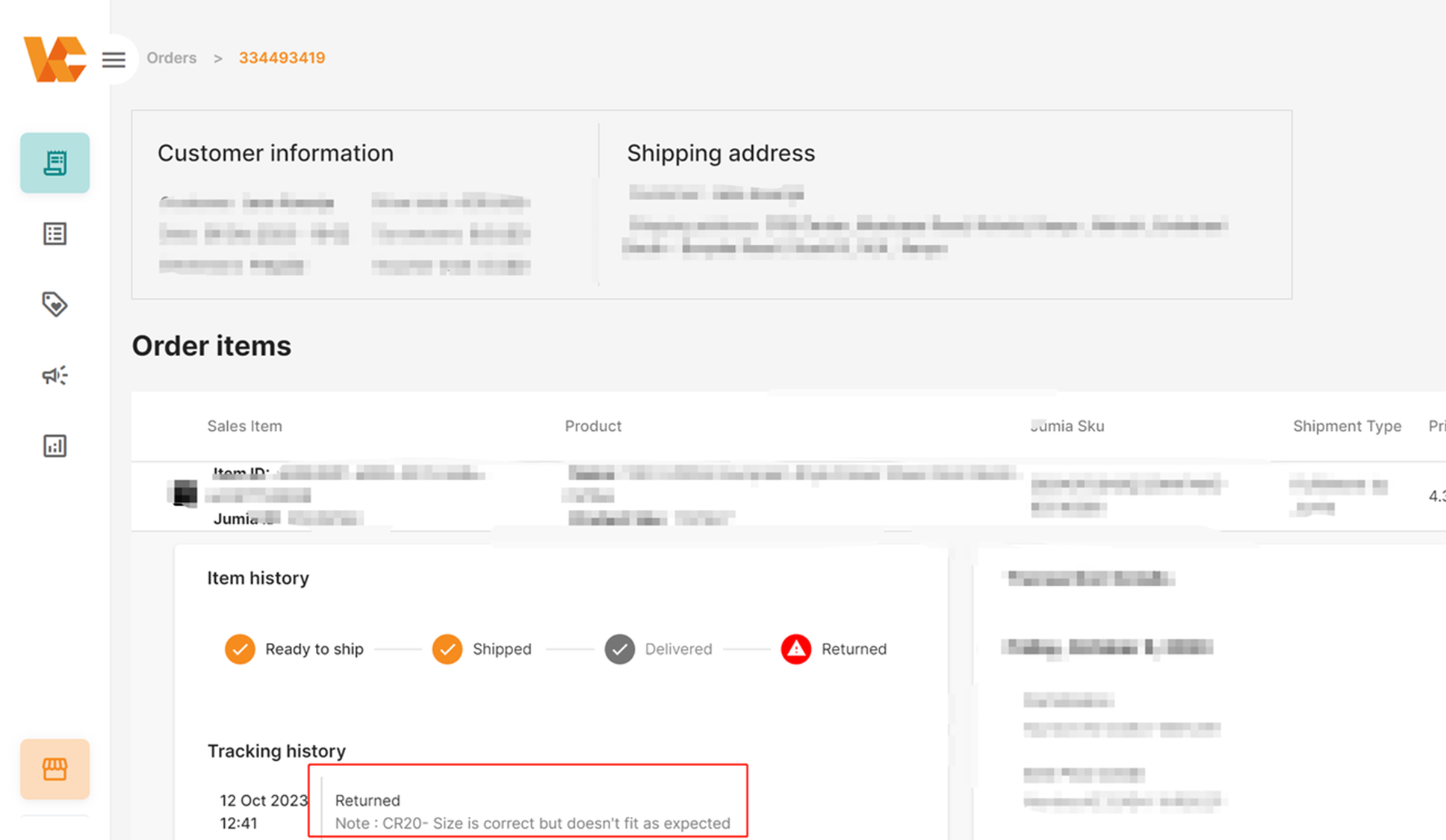This screenshot has height=840, width=1446.
Task: Go back to Orders breadcrumb
Action: (171, 57)
